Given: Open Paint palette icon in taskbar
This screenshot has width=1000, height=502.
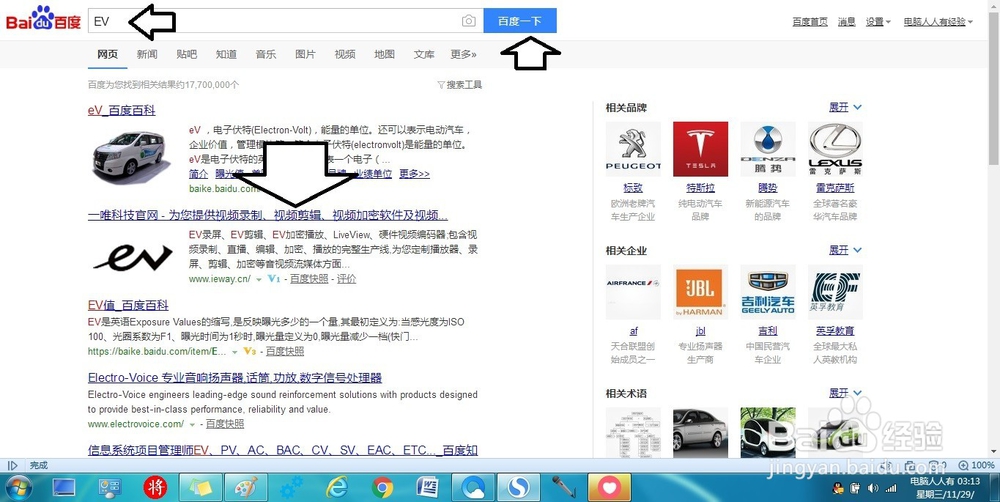Looking at the screenshot, I should [x=246, y=488].
